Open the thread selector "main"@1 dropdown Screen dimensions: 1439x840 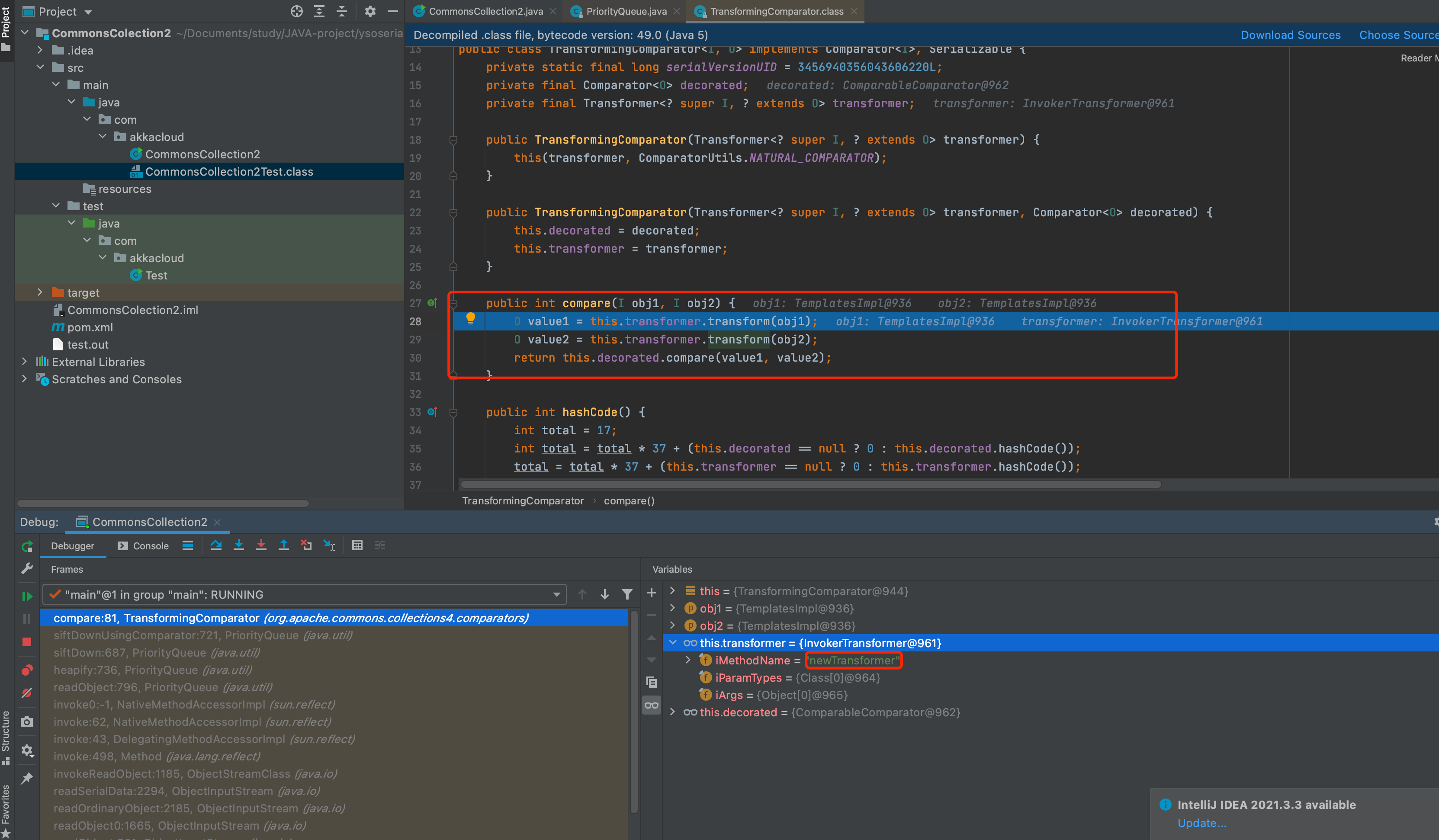(304, 594)
